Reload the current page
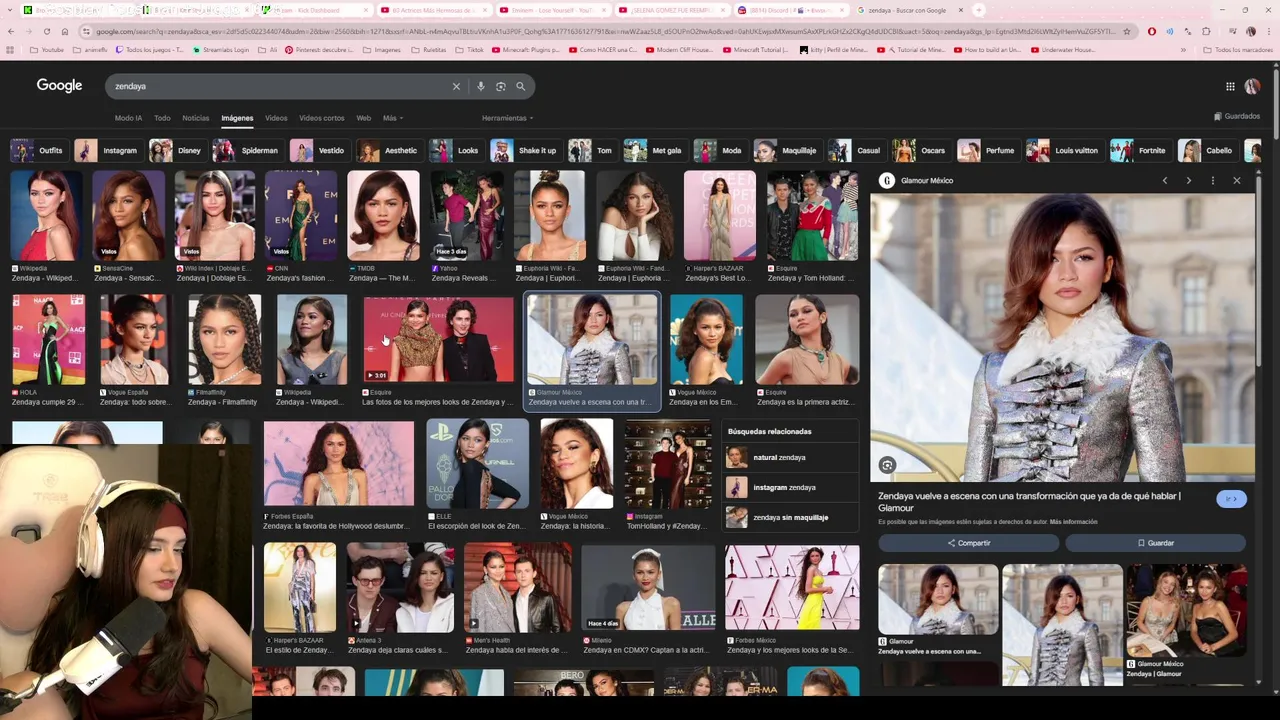The height and width of the screenshot is (720, 1280). [47, 31]
